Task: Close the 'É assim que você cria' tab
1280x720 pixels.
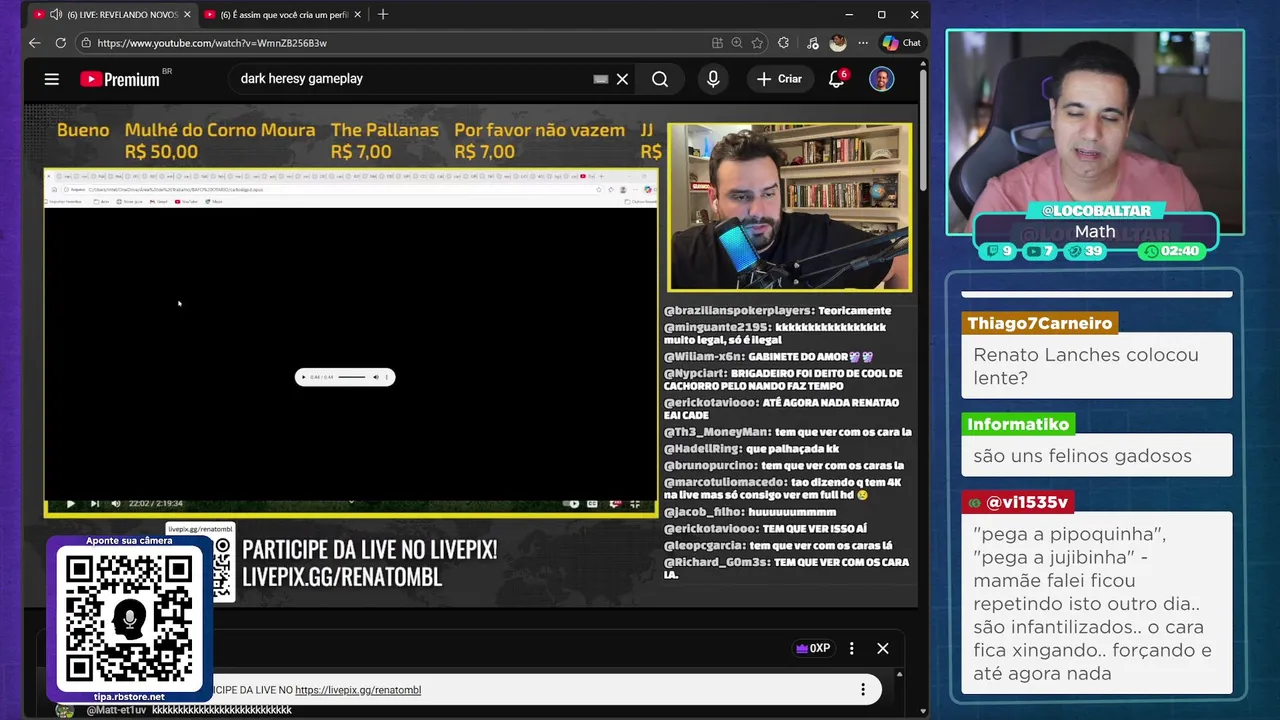Action: point(358,15)
